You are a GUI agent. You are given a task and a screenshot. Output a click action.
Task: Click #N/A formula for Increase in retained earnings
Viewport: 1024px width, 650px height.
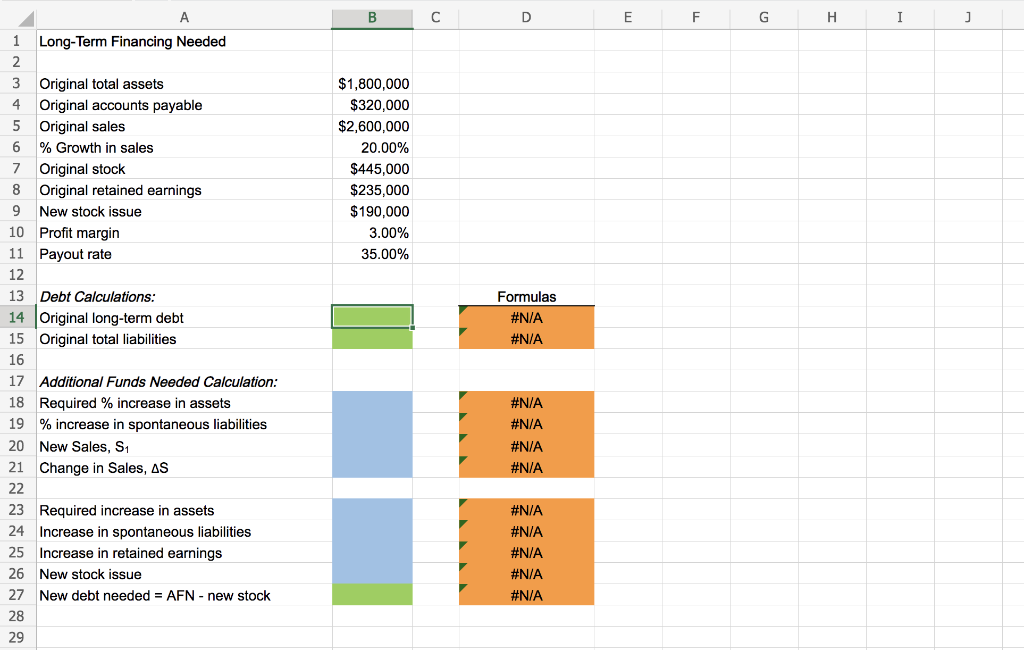point(526,553)
